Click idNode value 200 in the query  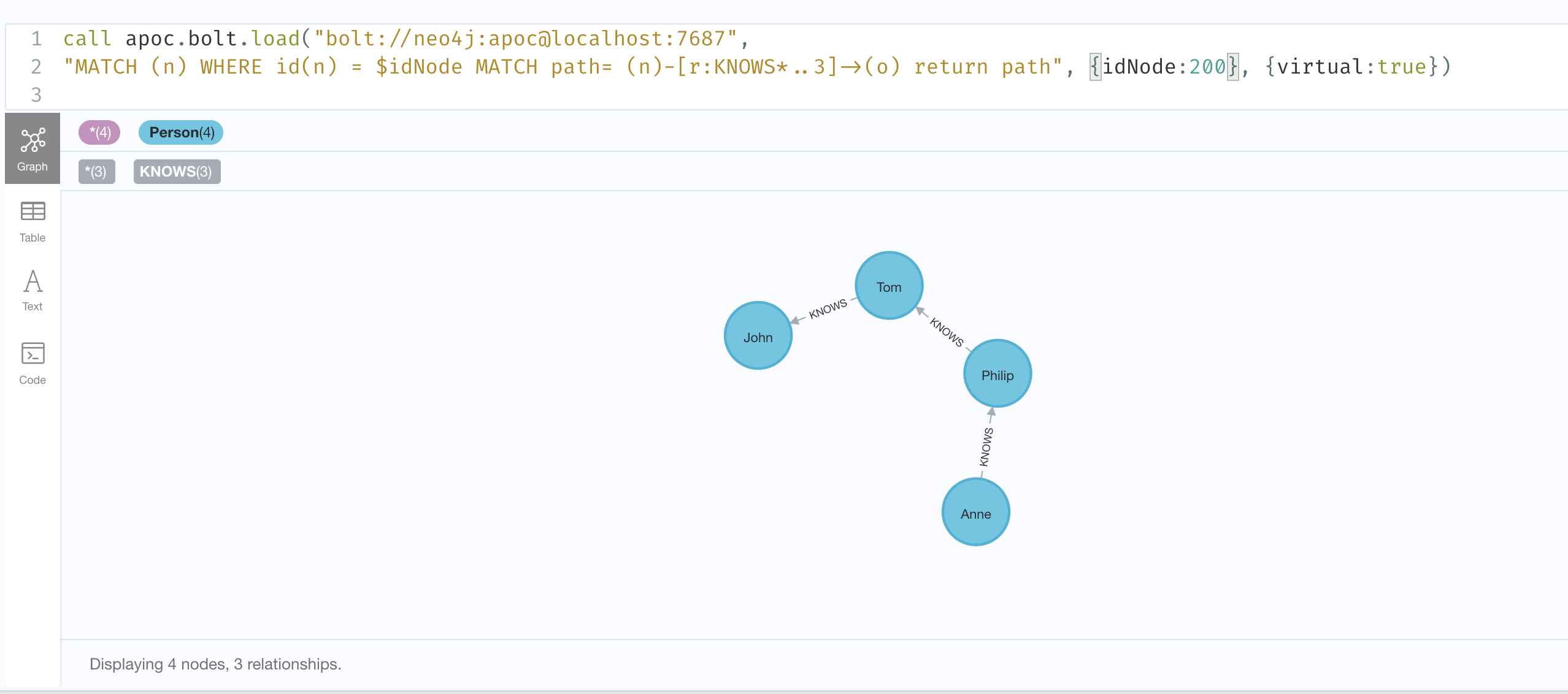coord(1207,67)
